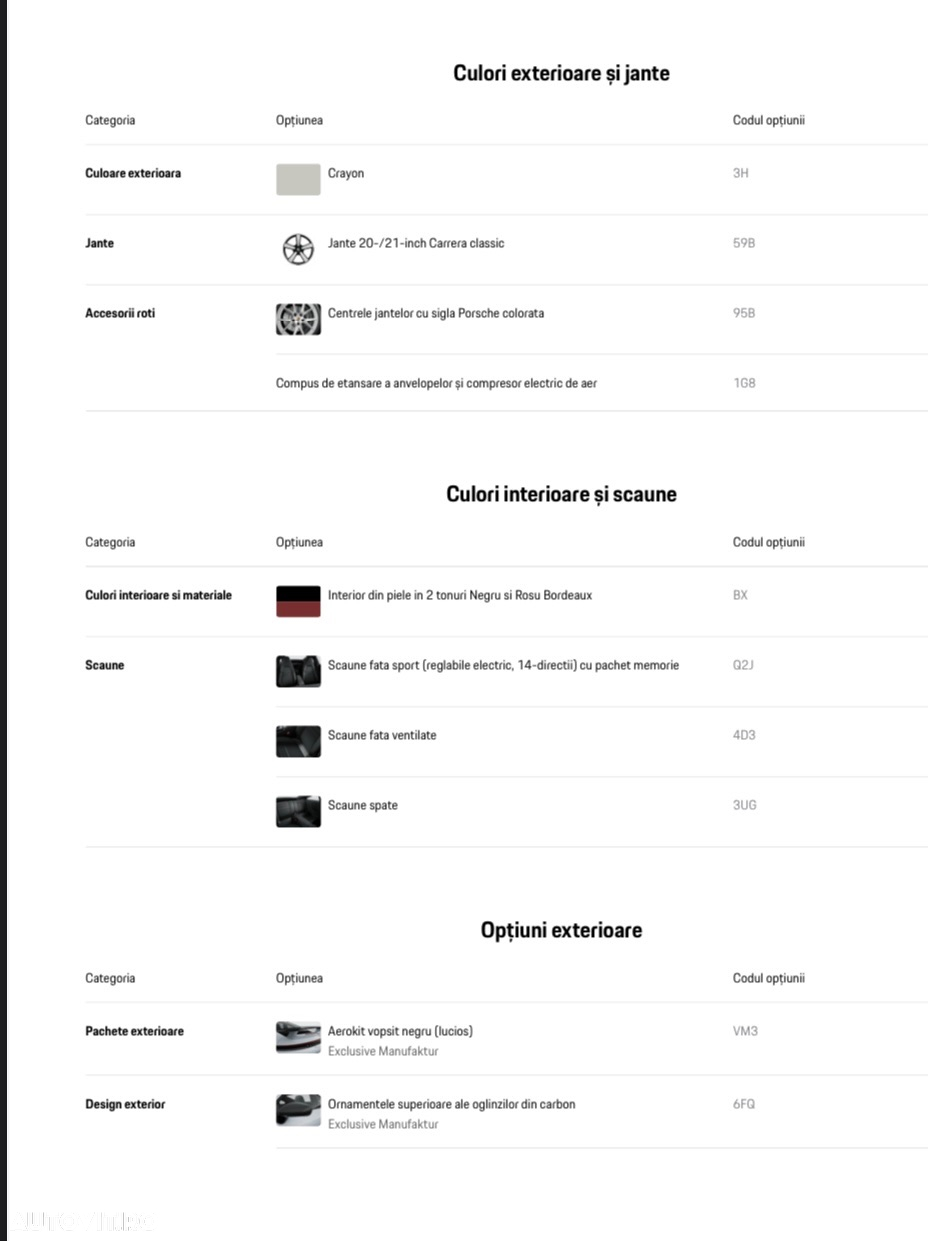Click Exclusive Manufaktur label under Aerokit
Image resolution: width=928 pixels, height=1241 pixels.
pyautogui.click(x=383, y=1051)
